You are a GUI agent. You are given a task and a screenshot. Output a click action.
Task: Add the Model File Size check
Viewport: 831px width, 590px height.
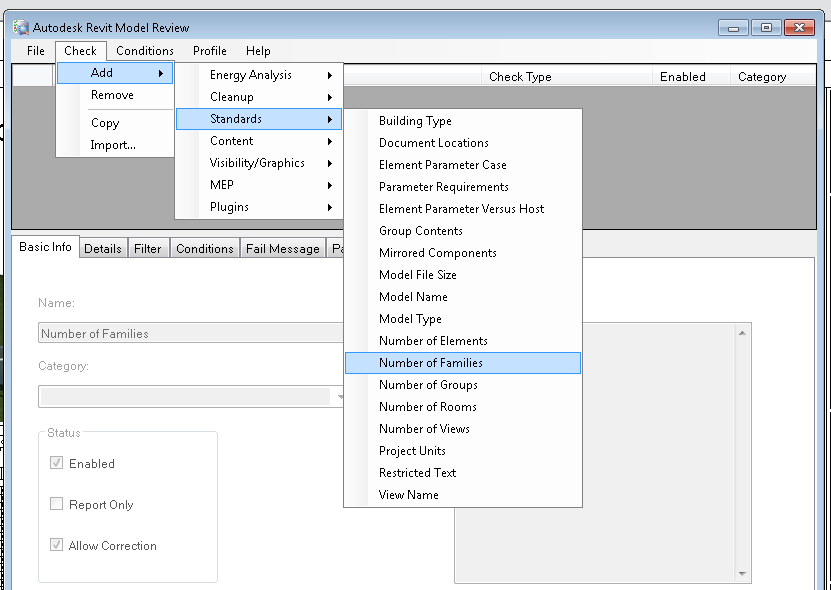(x=463, y=275)
